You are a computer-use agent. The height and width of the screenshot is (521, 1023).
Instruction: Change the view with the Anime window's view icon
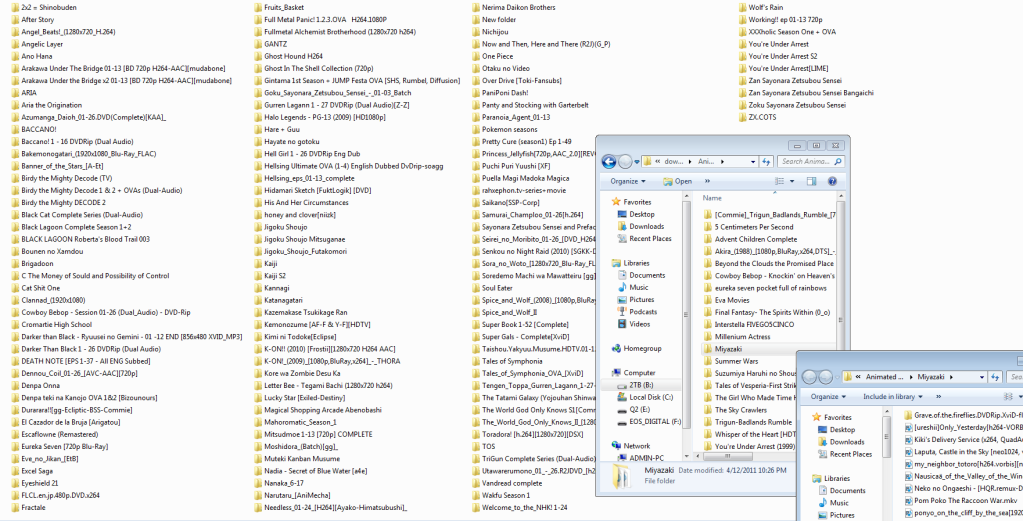[780, 181]
